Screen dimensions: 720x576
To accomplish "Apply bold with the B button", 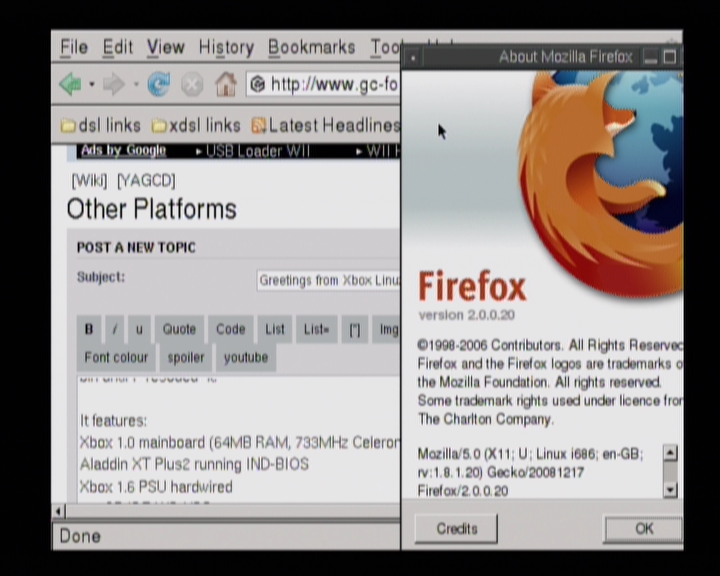I will pos(89,329).
